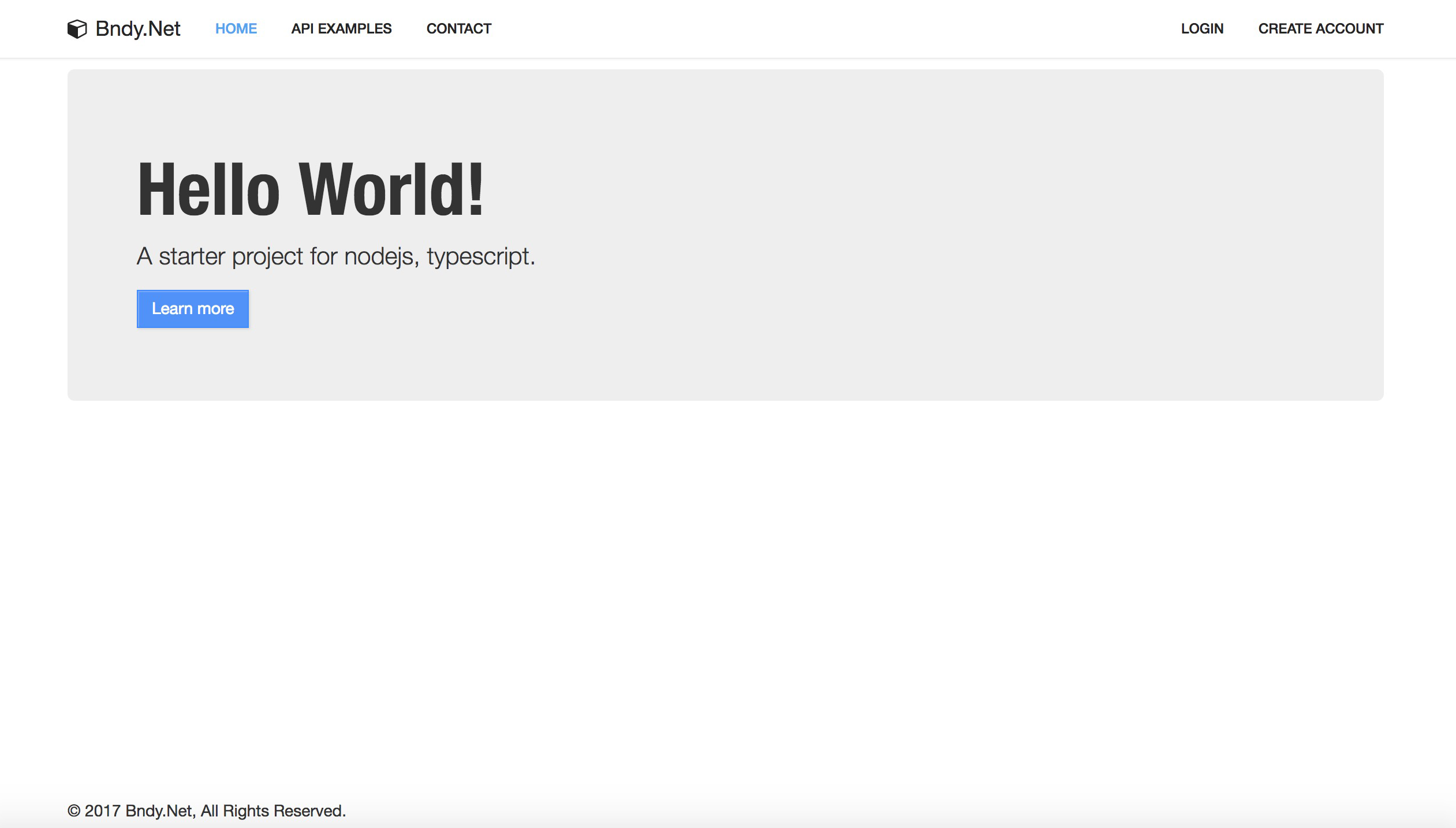This screenshot has height=828, width=1456.
Task: Click the word Hello in the heading
Action: (208, 189)
